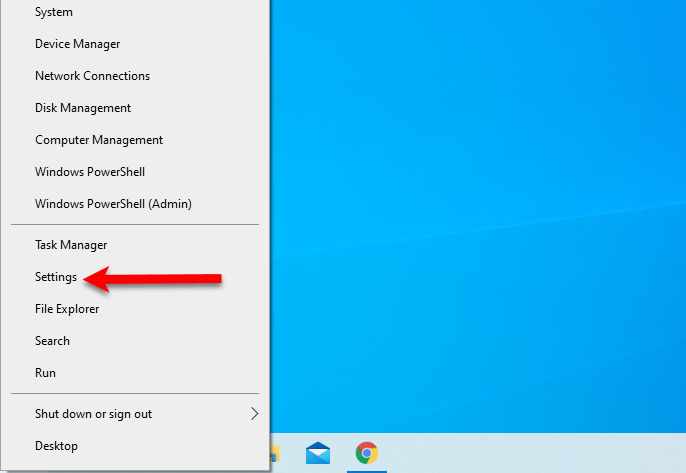The height and width of the screenshot is (473, 686).
Task: Select Network Connections in the menu
Action: (92, 76)
